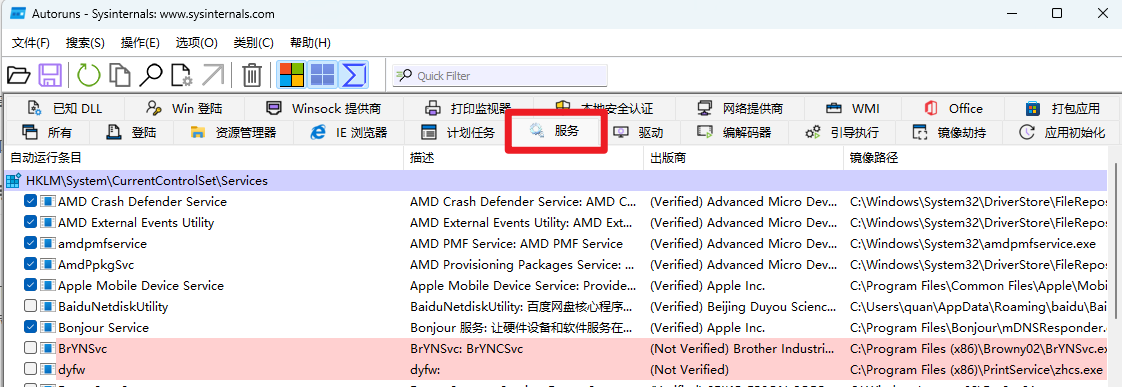Switch to the 驱动 tab
The width and height of the screenshot is (1122, 387).
pyautogui.click(x=639, y=132)
